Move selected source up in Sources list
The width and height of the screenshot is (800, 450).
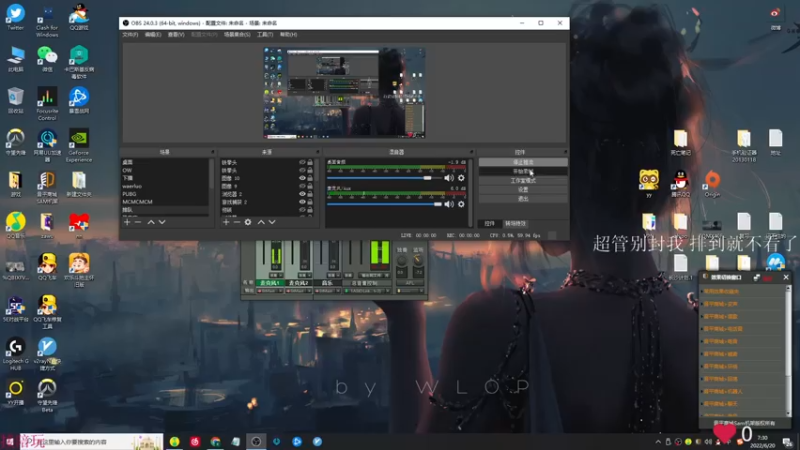pyautogui.click(x=261, y=222)
